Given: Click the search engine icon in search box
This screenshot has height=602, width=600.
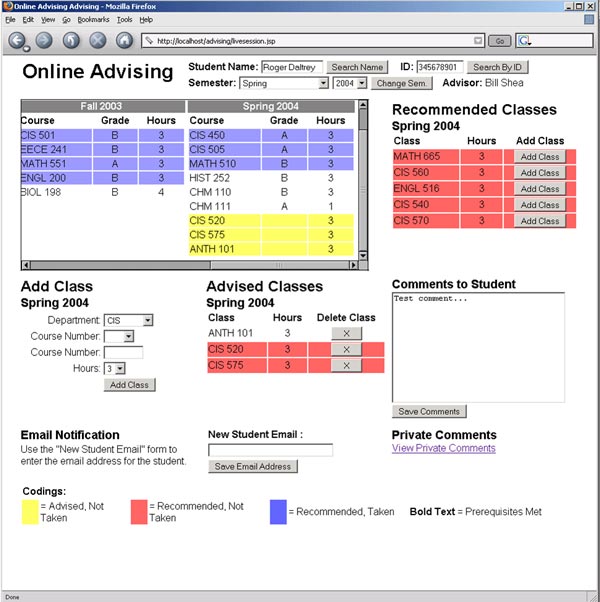Looking at the screenshot, I should pos(524,41).
